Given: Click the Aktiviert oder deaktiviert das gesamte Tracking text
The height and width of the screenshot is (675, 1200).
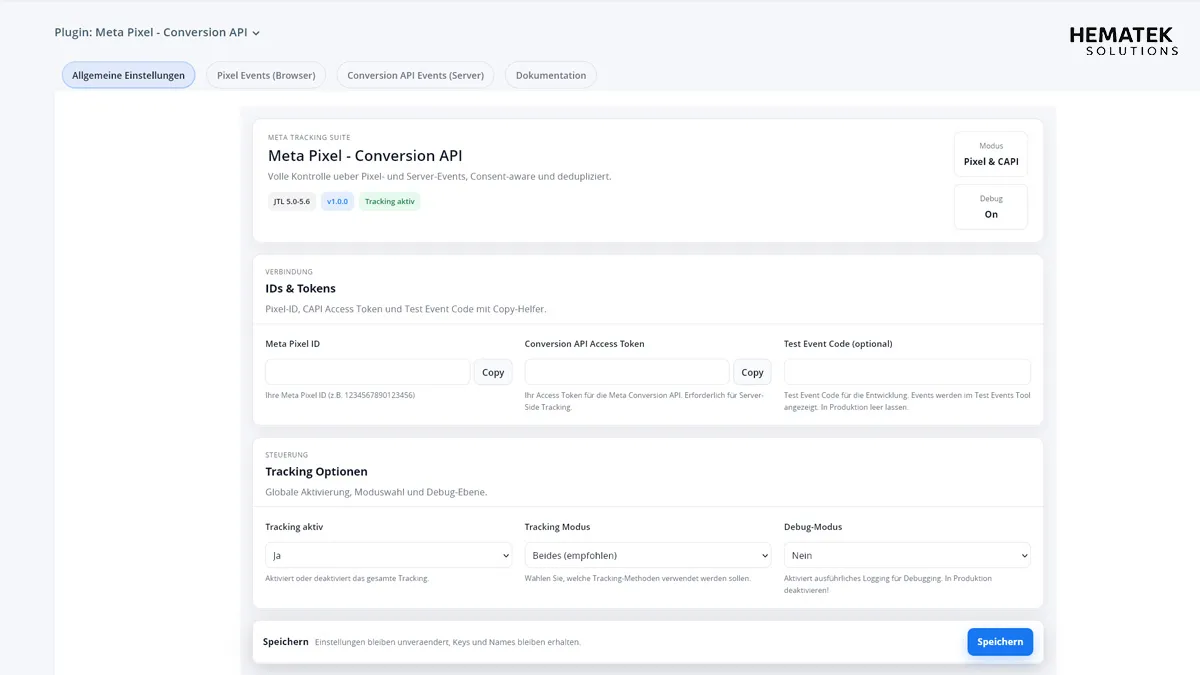Looking at the screenshot, I should pos(347,578).
